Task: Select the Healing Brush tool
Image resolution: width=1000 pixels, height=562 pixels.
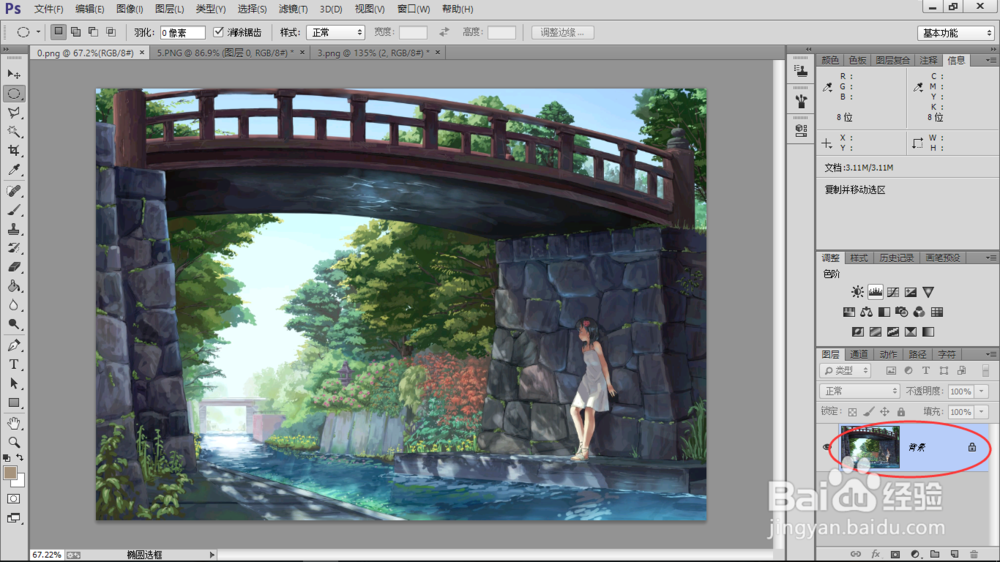Action: pyautogui.click(x=14, y=191)
